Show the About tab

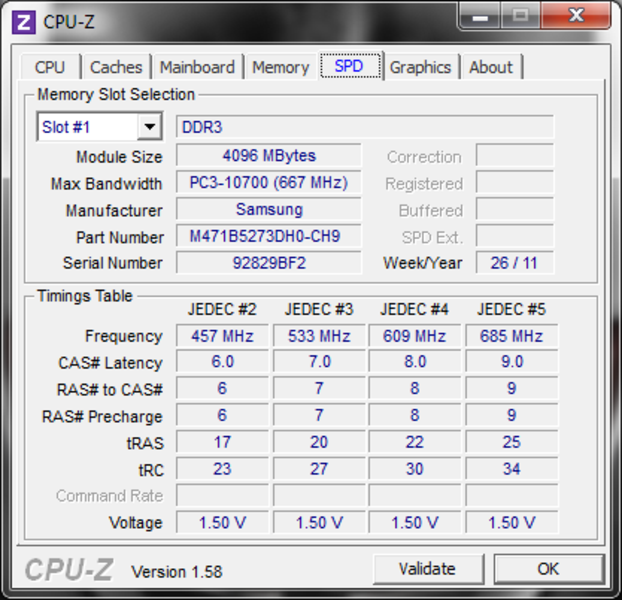coord(491,67)
